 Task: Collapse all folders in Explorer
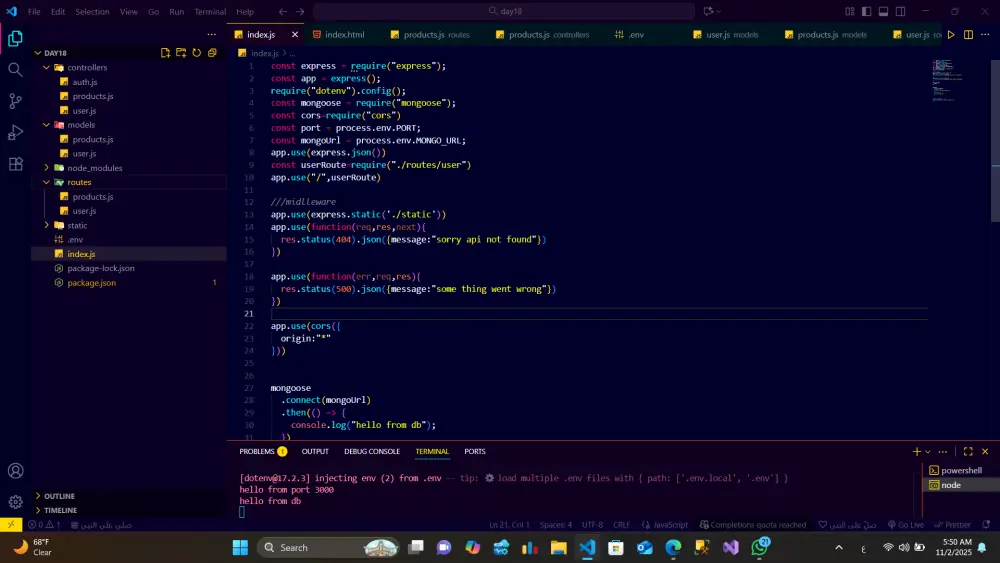coord(212,53)
